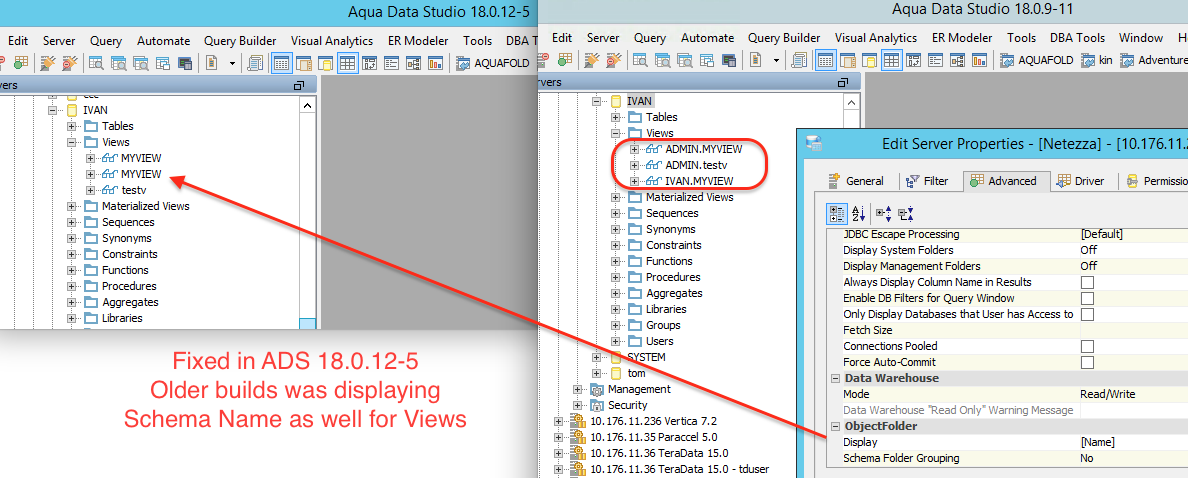Image resolution: width=1188 pixels, height=478 pixels.
Task: Collapse the Data Warehouse property group
Action: pos(836,378)
